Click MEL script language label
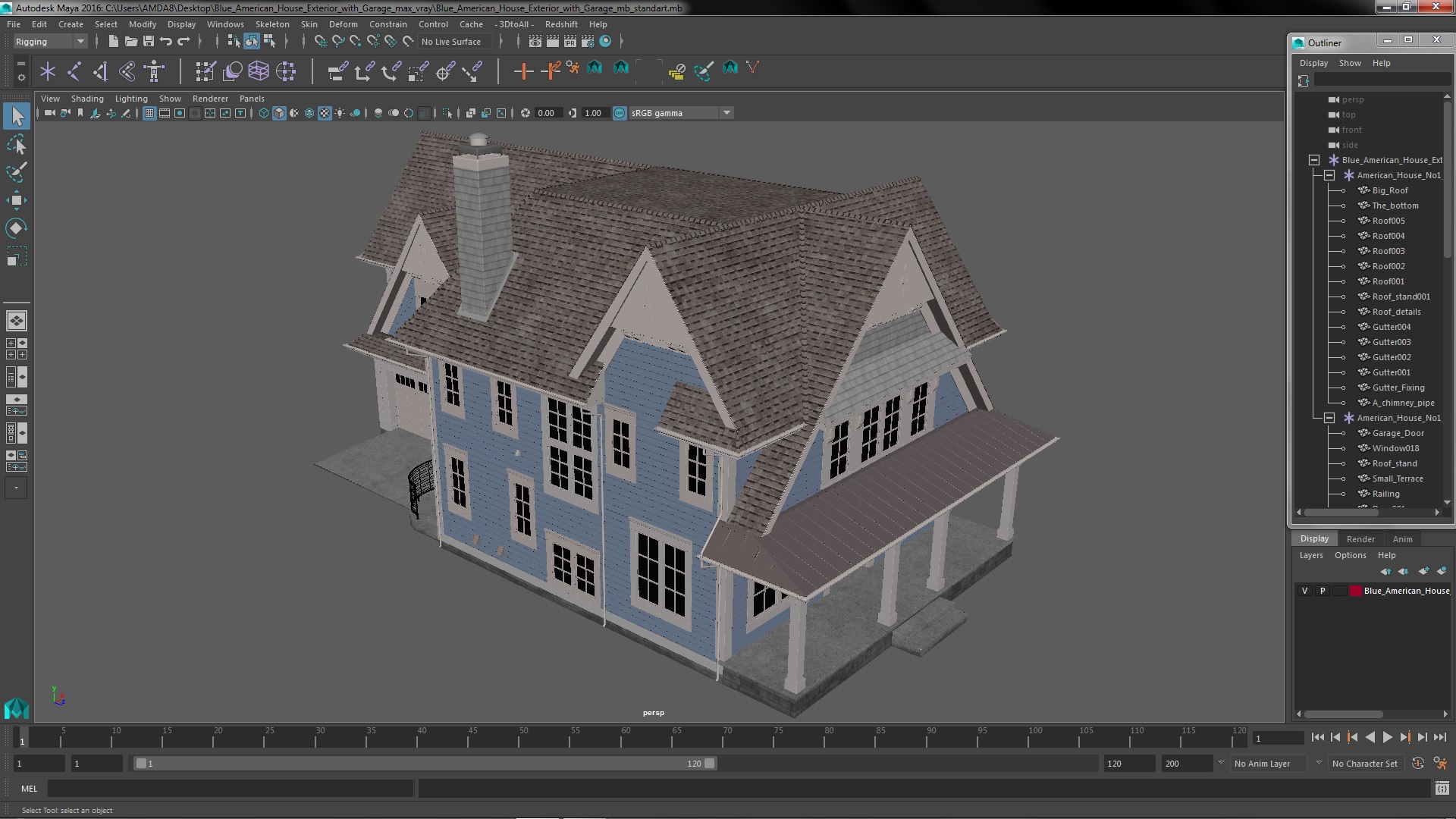 pos(29,789)
